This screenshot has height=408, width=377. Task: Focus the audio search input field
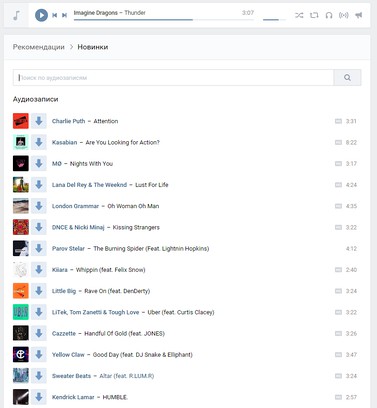(173, 78)
